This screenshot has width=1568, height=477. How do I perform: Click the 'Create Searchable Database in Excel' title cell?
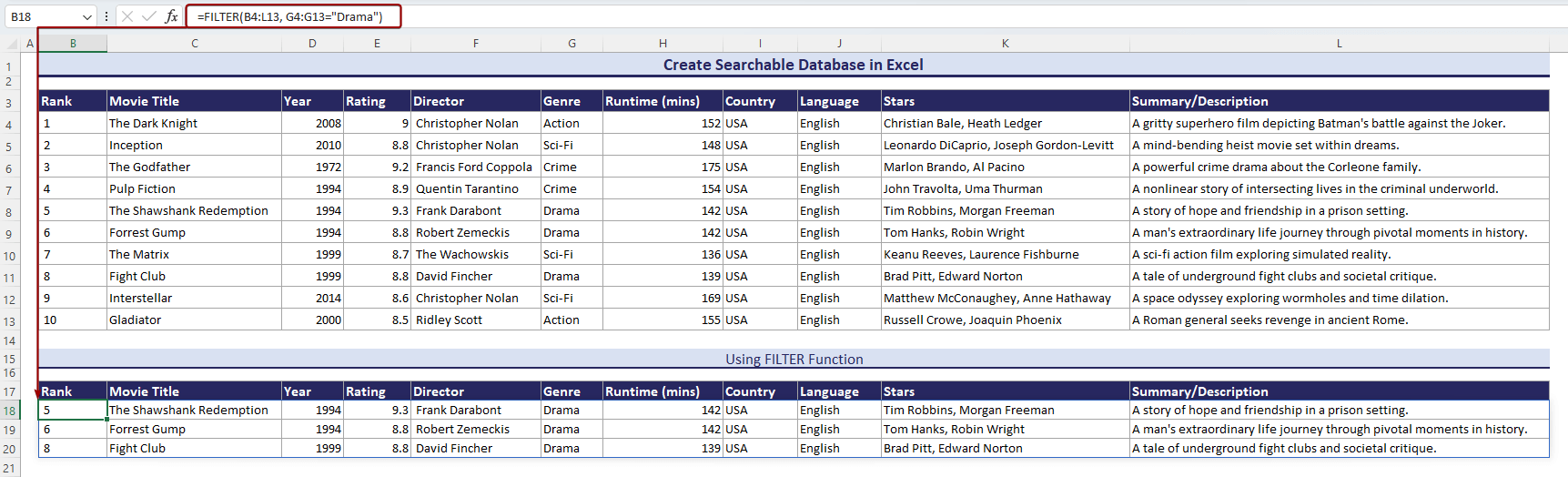793,65
